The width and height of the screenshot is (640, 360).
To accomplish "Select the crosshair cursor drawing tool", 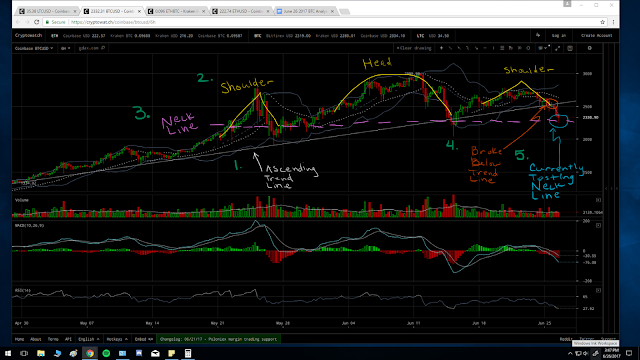I will (441, 48).
